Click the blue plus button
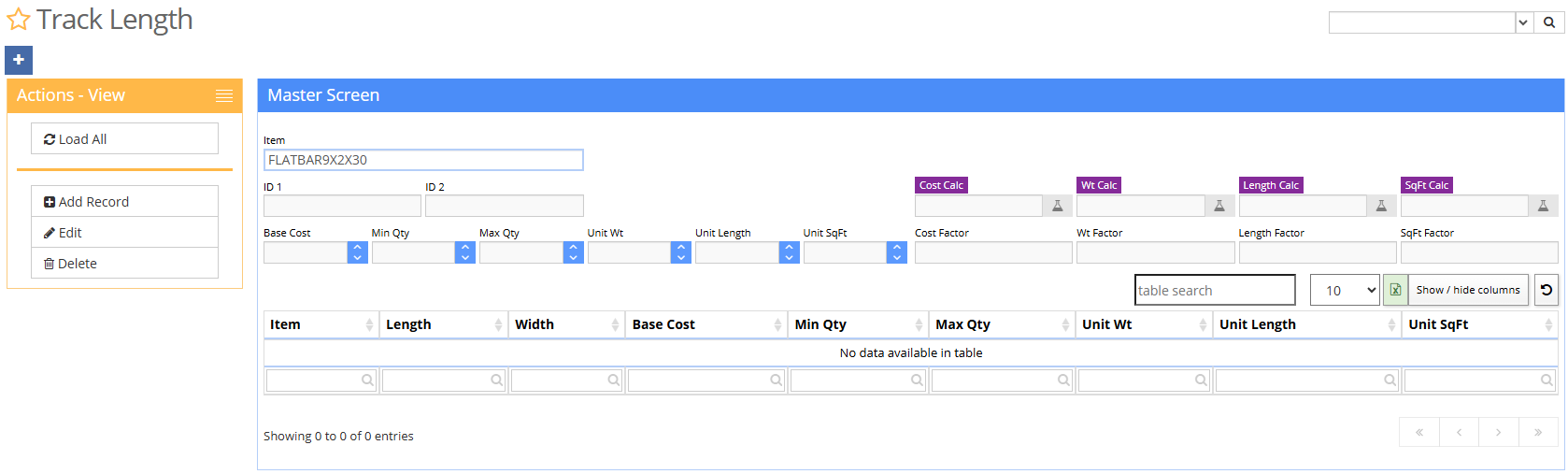The image size is (1568, 474). pyautogui.click(x=19, y=60)
